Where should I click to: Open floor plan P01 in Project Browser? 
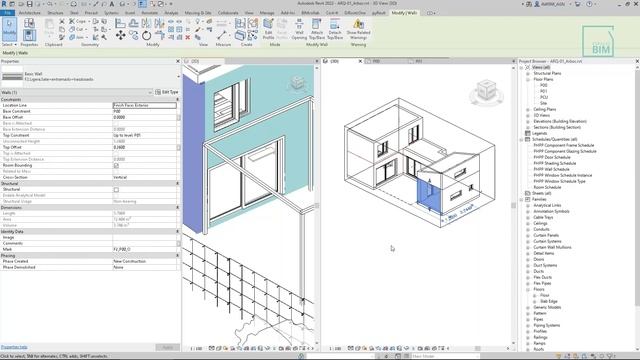pos(544,91)
